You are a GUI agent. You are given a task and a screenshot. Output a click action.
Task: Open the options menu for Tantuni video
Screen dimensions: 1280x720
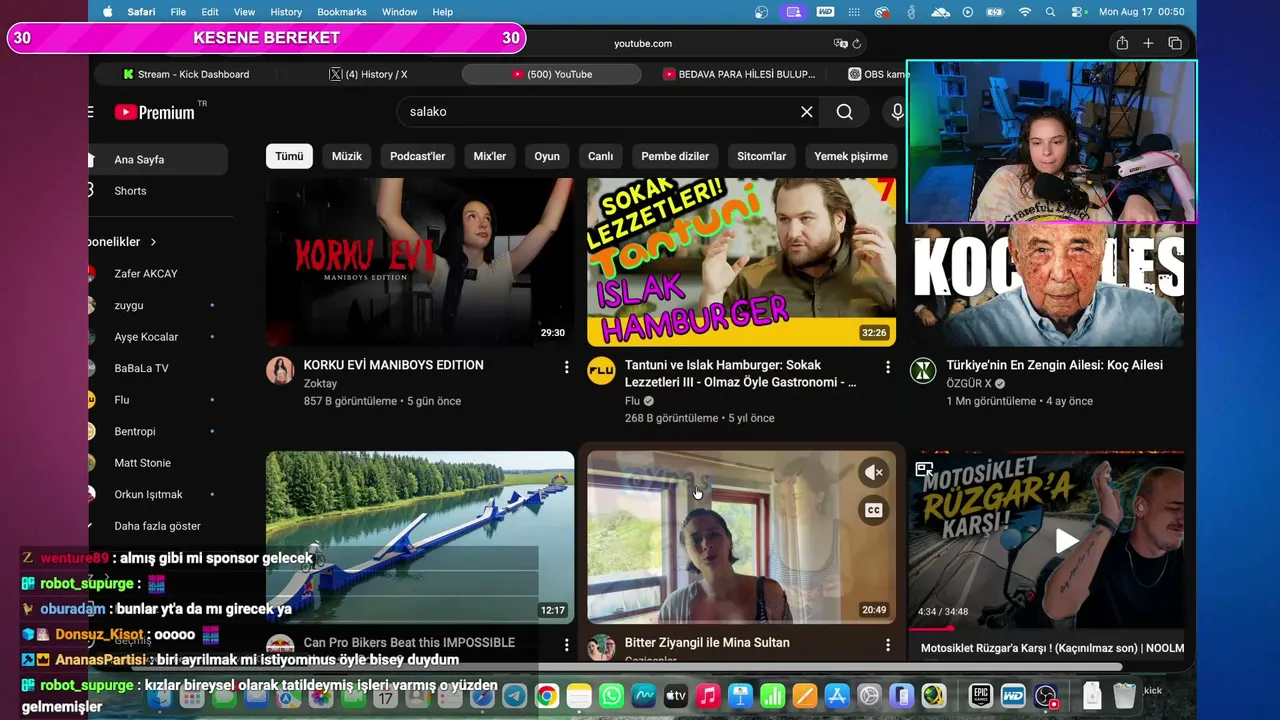(x=887, y=368)
